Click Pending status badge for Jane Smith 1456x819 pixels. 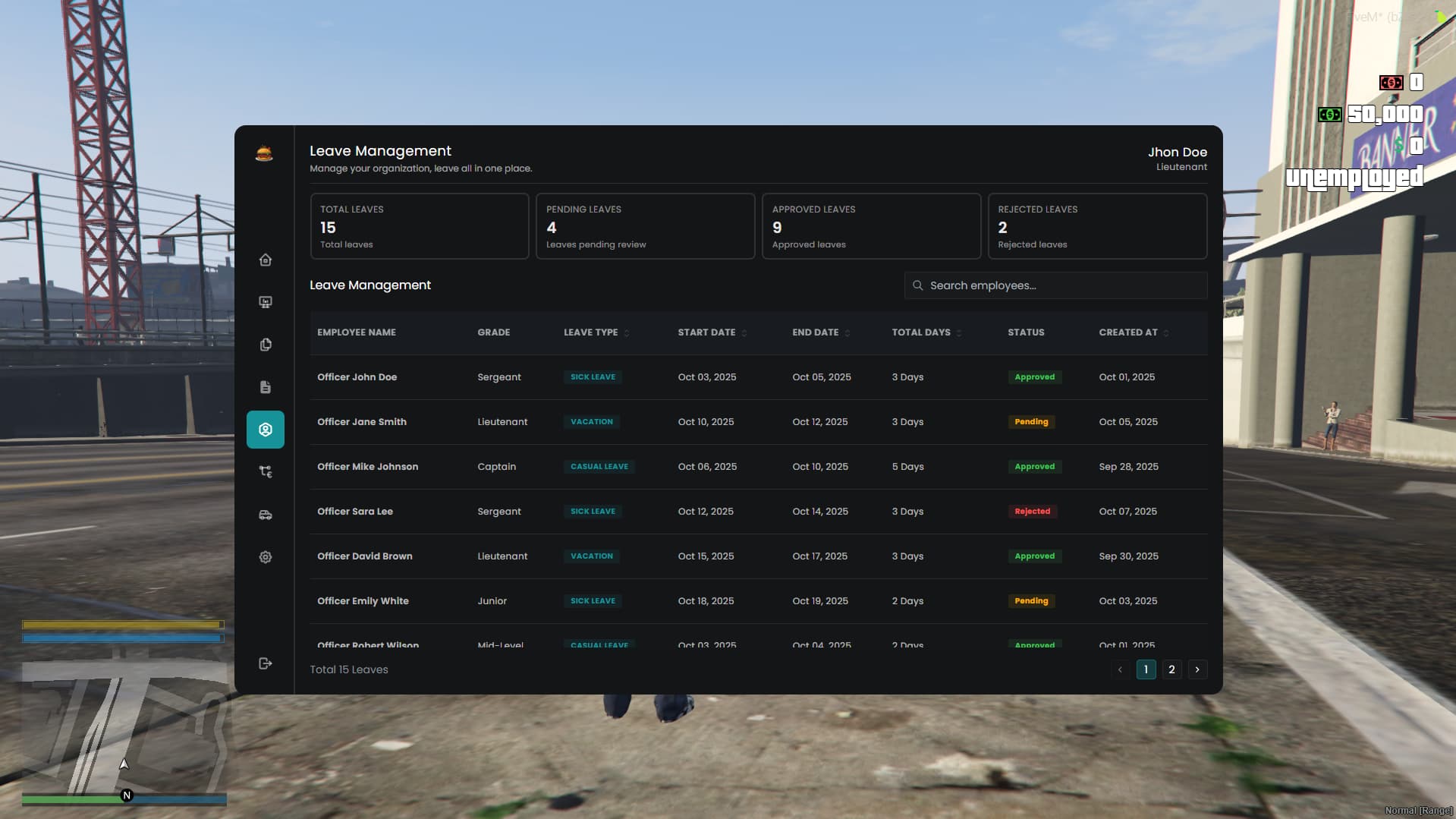(x=1031, y=422)
